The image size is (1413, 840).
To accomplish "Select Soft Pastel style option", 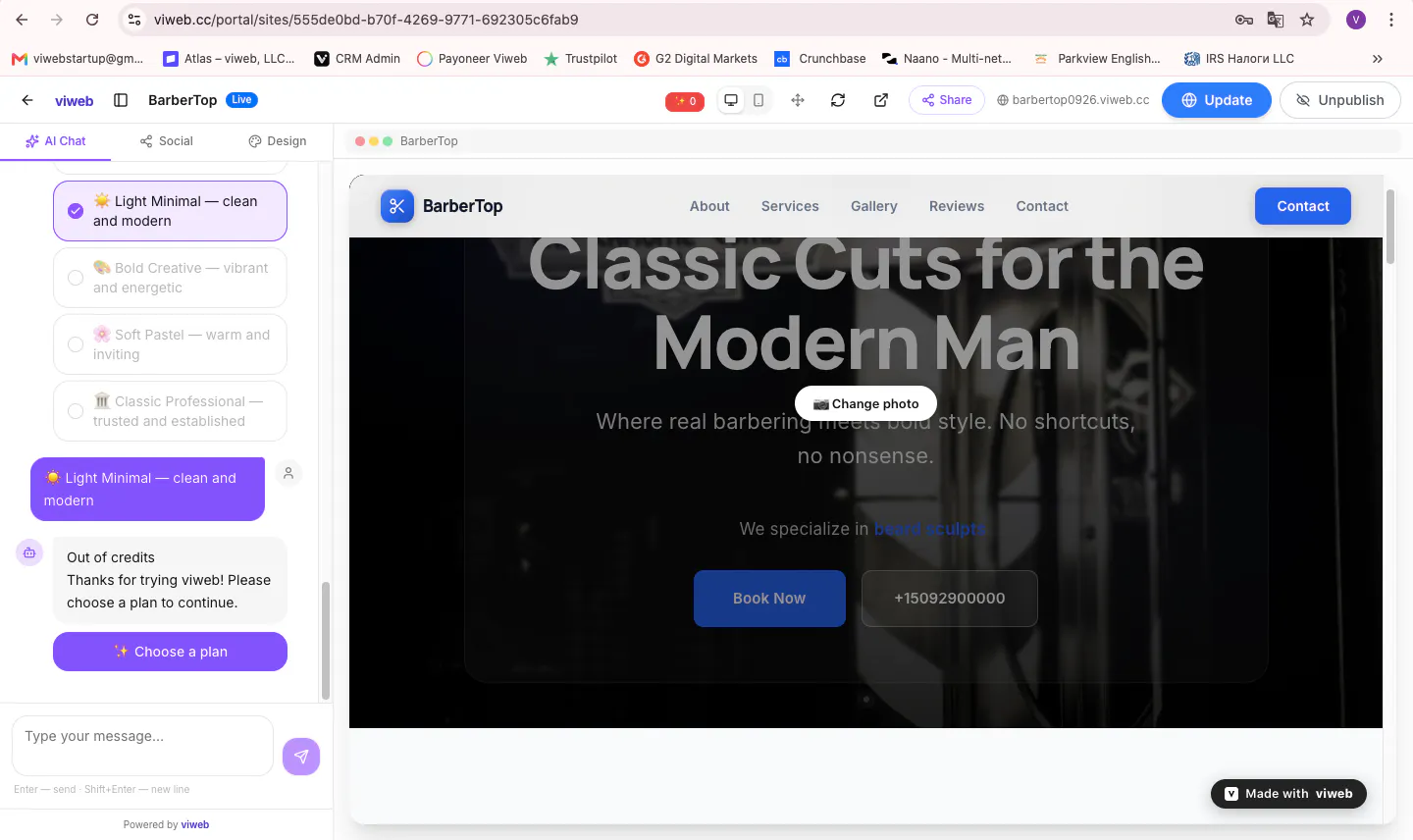I will pos(170,344).
